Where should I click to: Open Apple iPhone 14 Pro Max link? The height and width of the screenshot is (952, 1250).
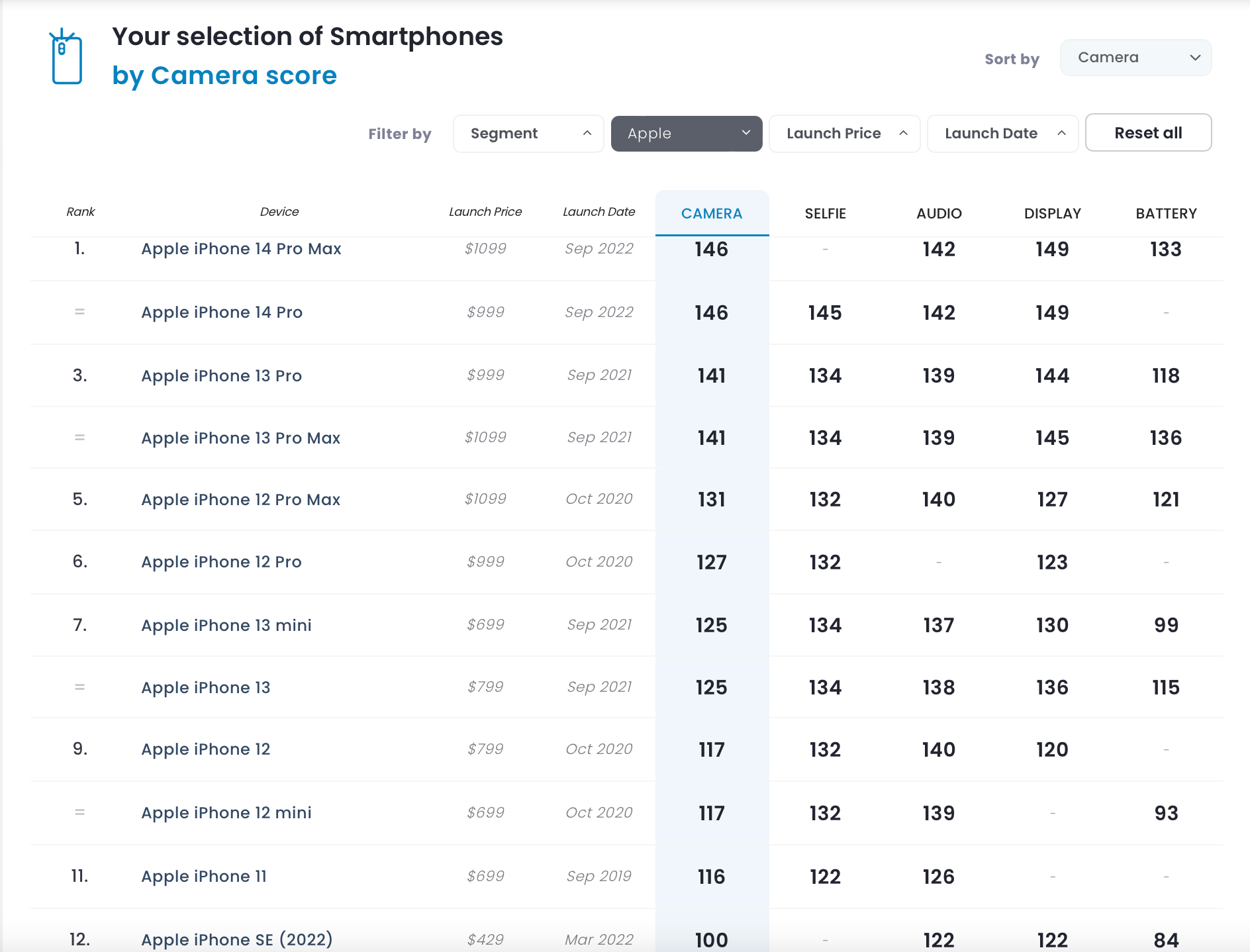tap(241, 249)
